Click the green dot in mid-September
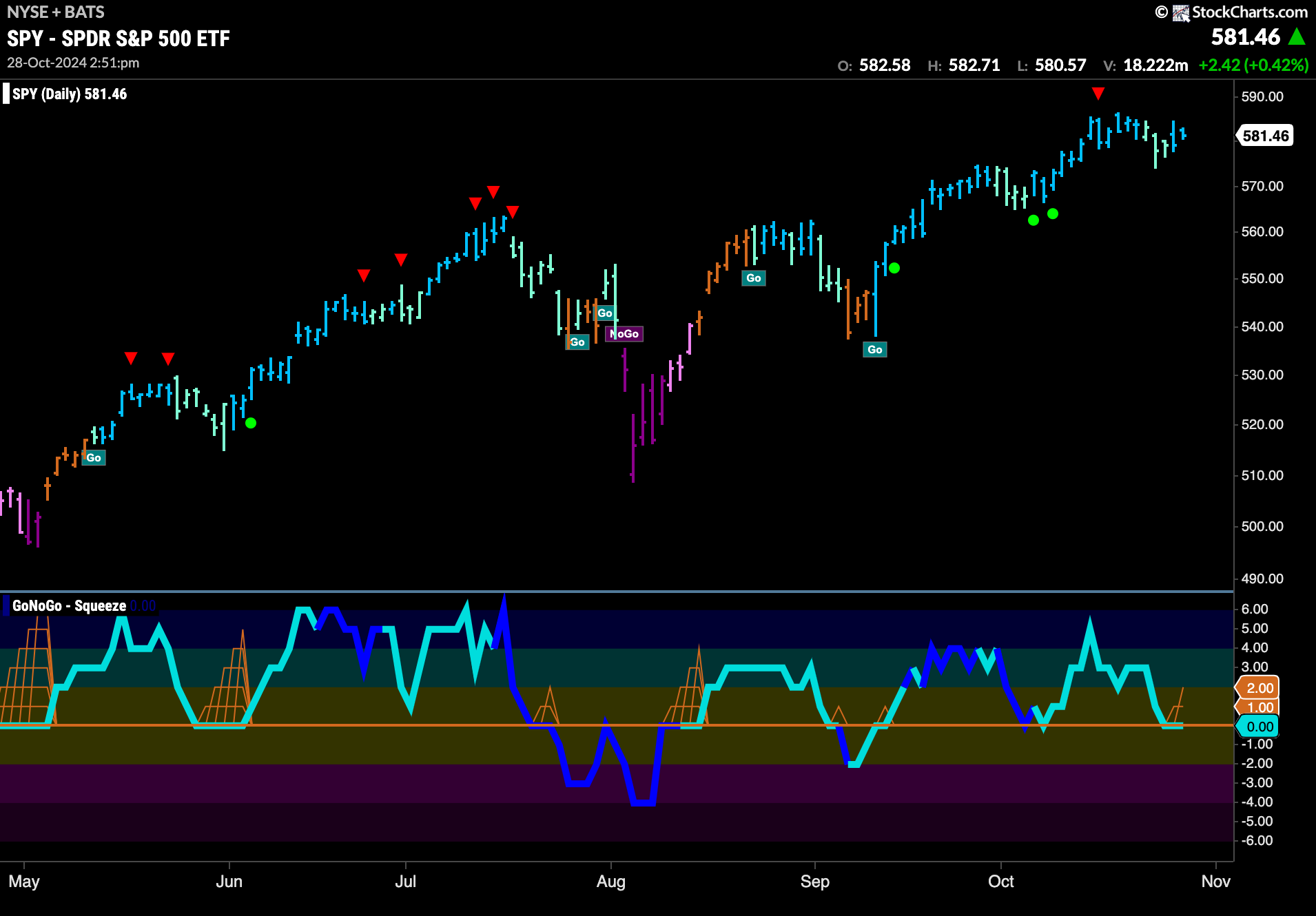Viewport: 1316px width, 916px height. pyautogui.click(x=894, y=268)
